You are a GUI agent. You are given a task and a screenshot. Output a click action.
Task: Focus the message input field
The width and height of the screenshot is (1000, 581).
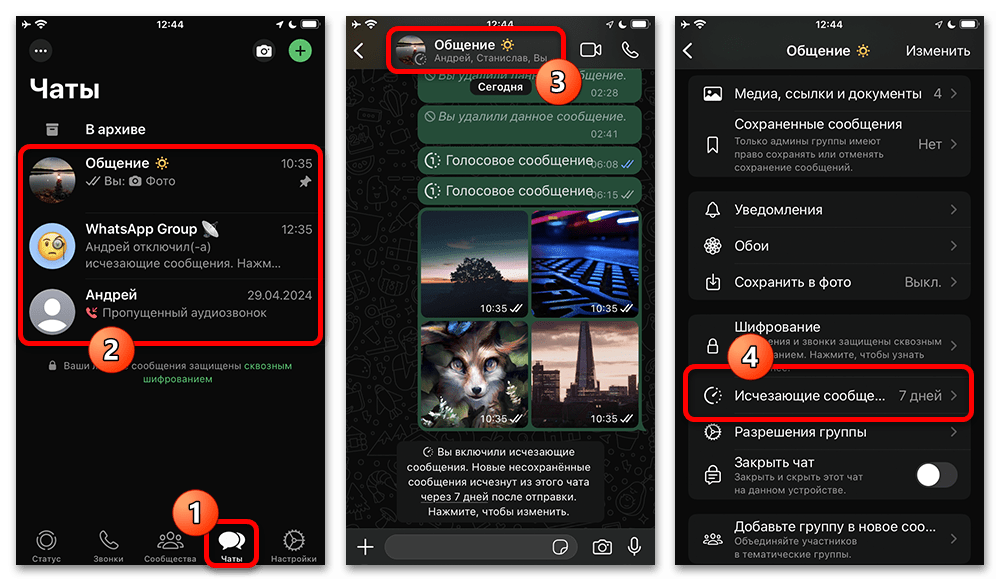point(482,547)
